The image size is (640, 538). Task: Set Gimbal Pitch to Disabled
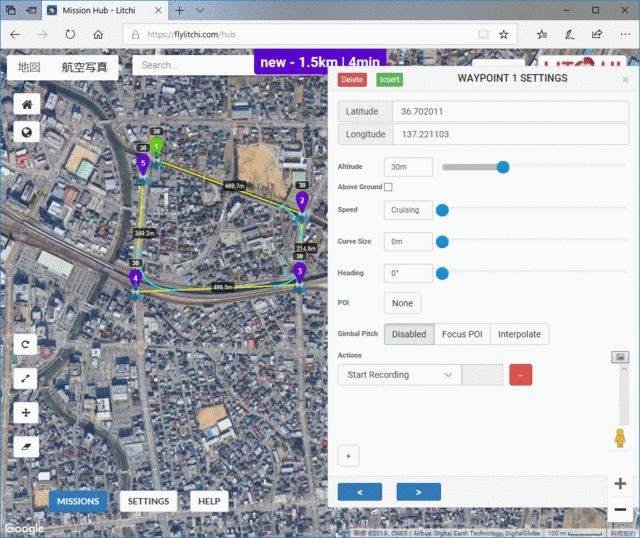[409, 334]
